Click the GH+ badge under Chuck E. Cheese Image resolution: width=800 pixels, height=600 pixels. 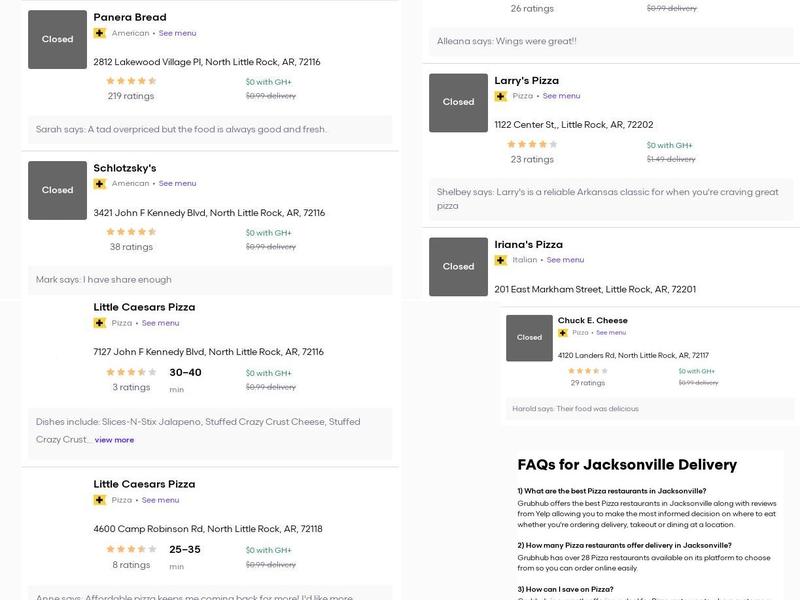[563, 333]
